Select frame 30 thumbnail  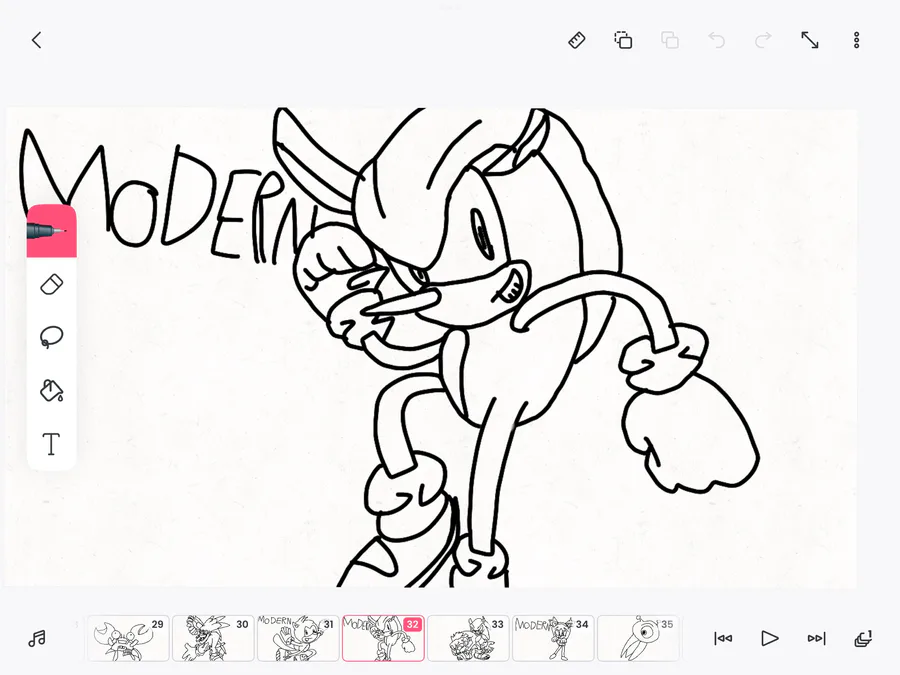(x=213, y=638)
